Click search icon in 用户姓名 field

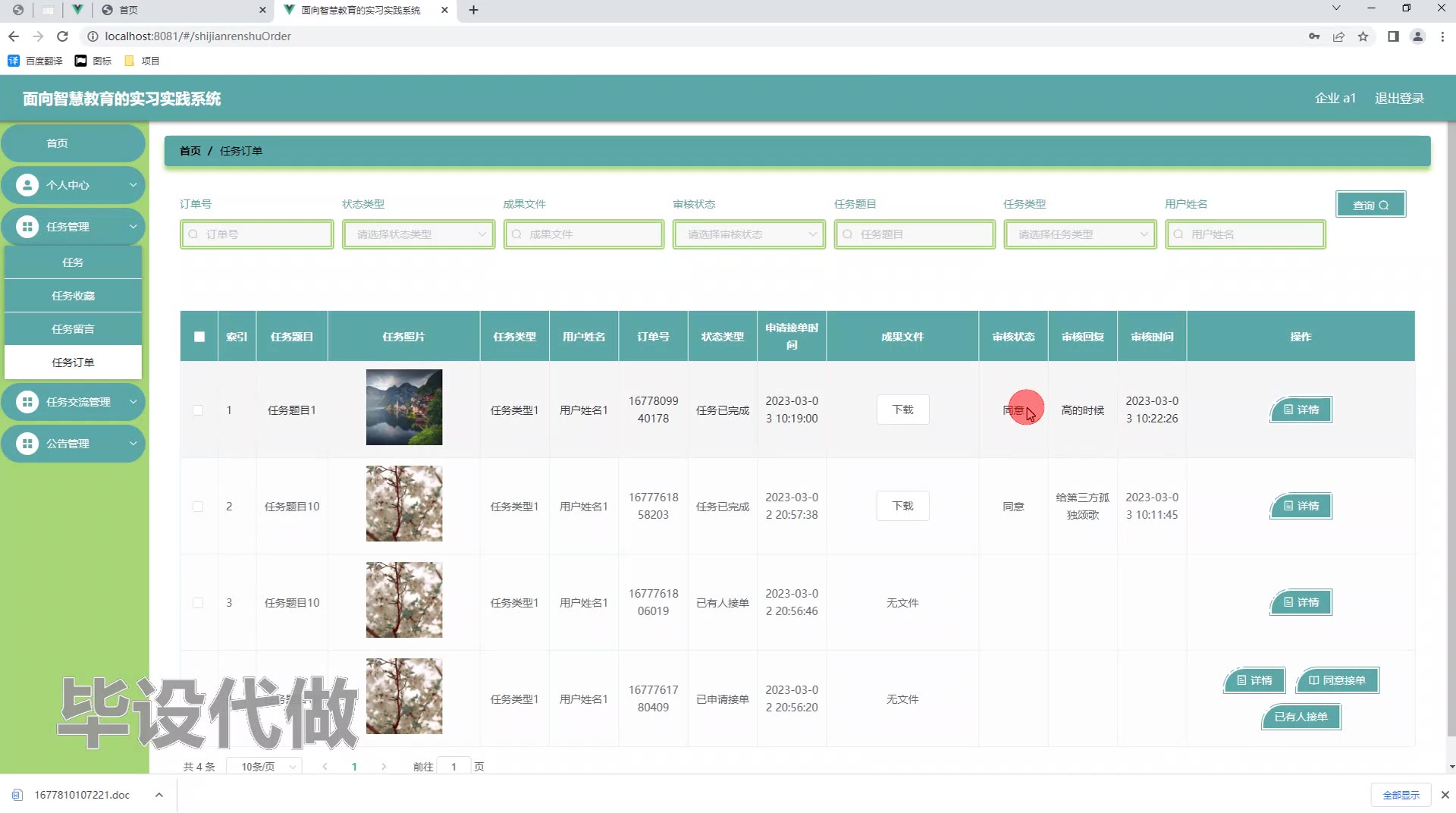pos(1178,234)
